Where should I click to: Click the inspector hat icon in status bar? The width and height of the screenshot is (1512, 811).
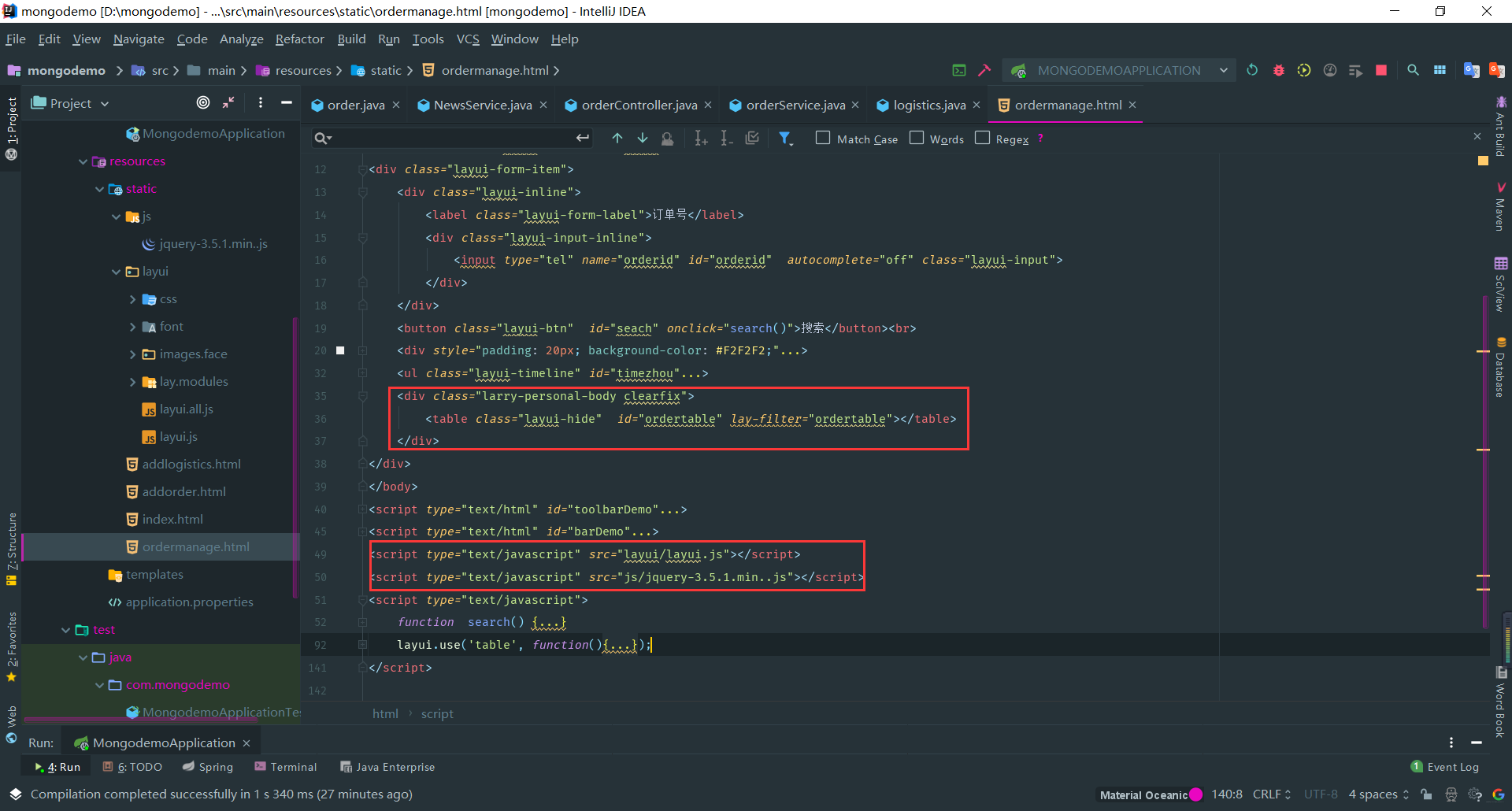click(1451, 794)
